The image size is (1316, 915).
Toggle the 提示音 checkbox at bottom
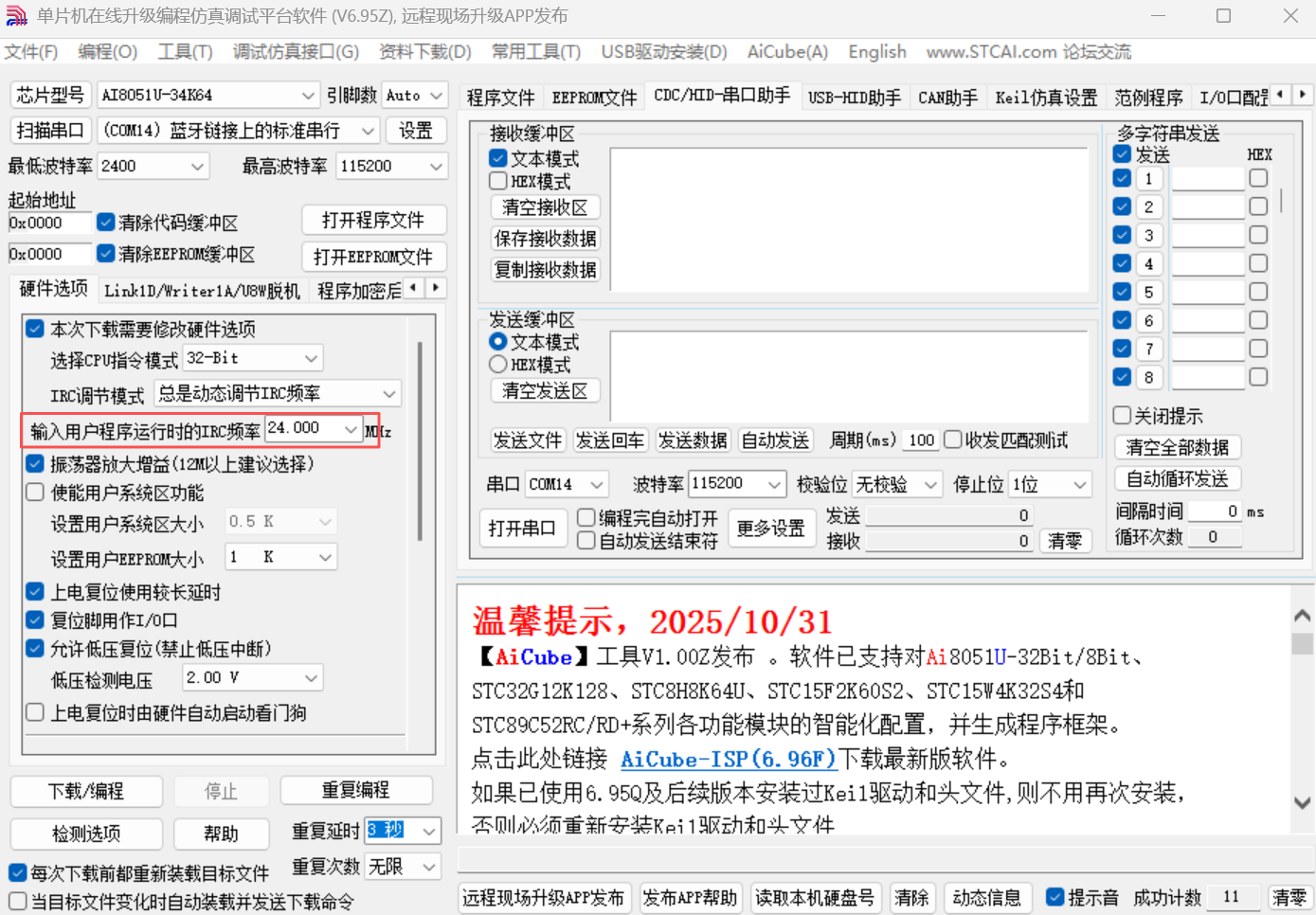[1055, 898]
